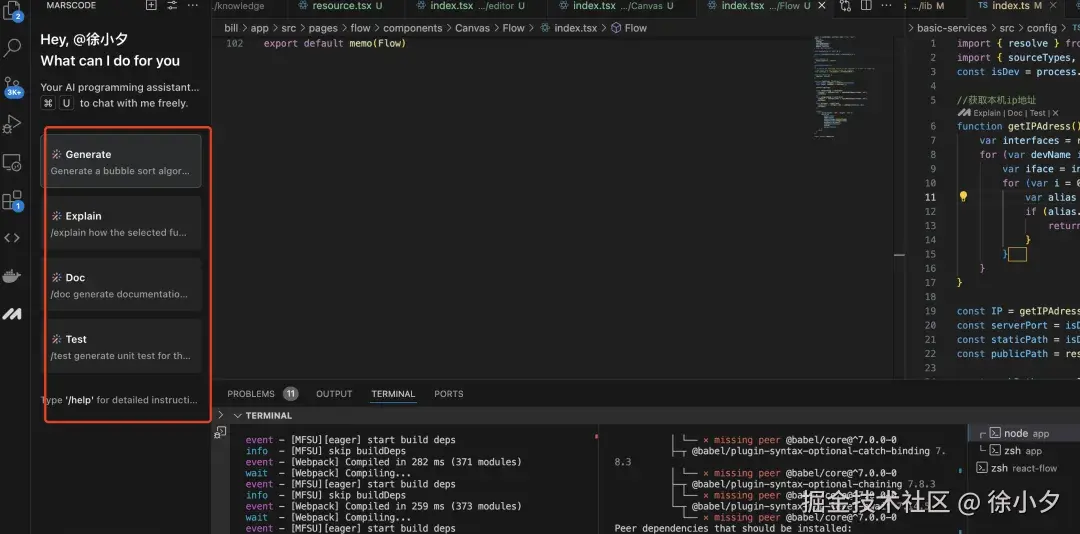Expand the arrow left of the TERMINAL header
Screen dimensions: 1080x534
(x=220, y=415)
